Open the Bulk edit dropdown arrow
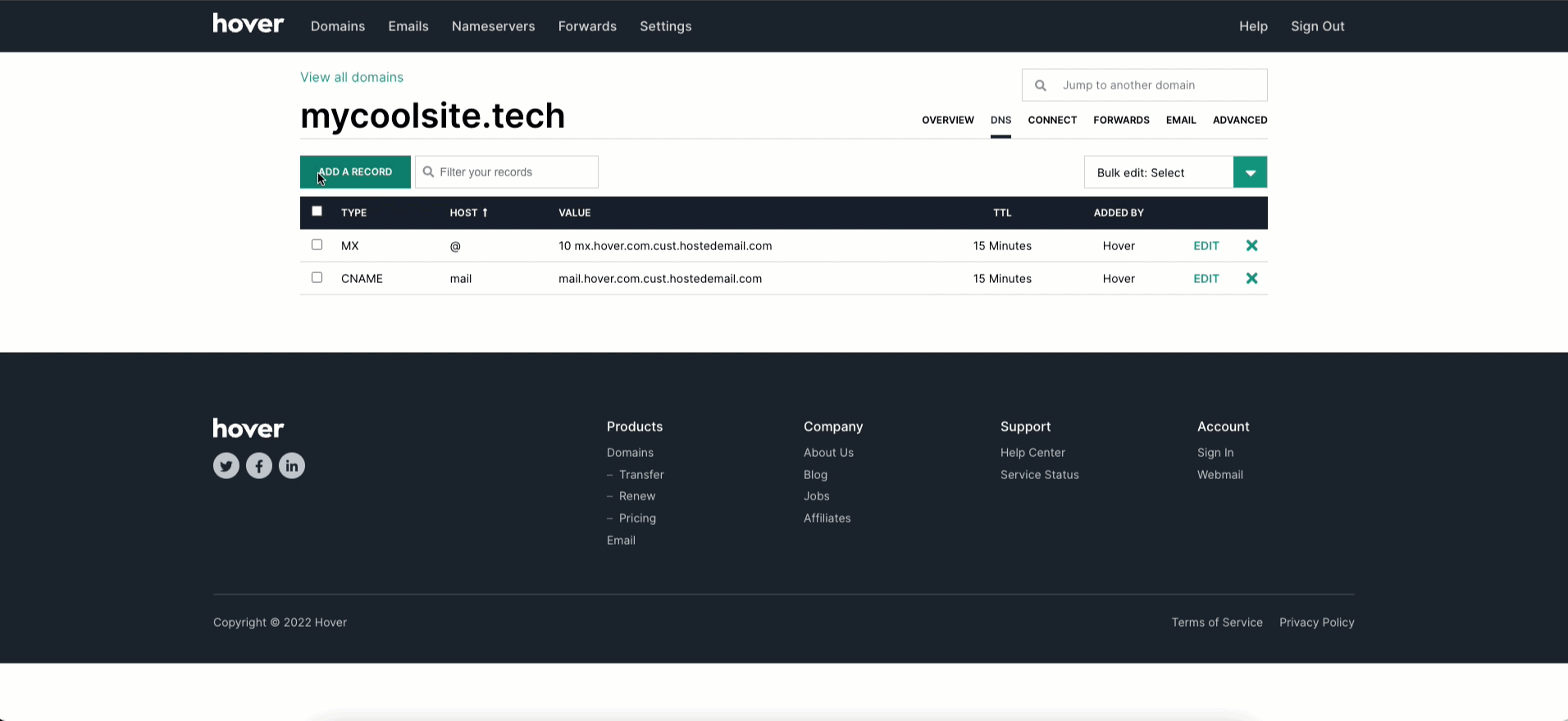Screen dimensions: 1568x721 click(1250, 172)
